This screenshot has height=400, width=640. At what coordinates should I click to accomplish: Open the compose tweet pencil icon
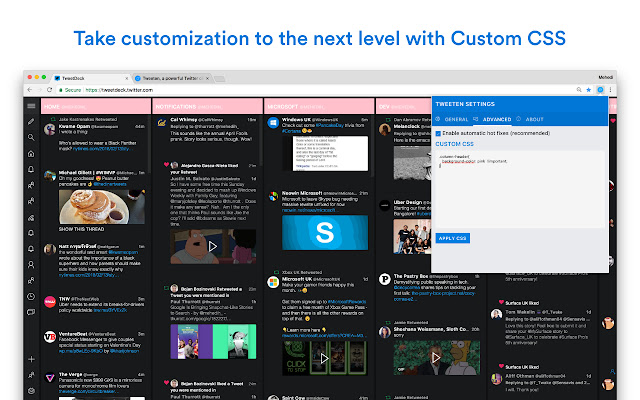[31, 122]
